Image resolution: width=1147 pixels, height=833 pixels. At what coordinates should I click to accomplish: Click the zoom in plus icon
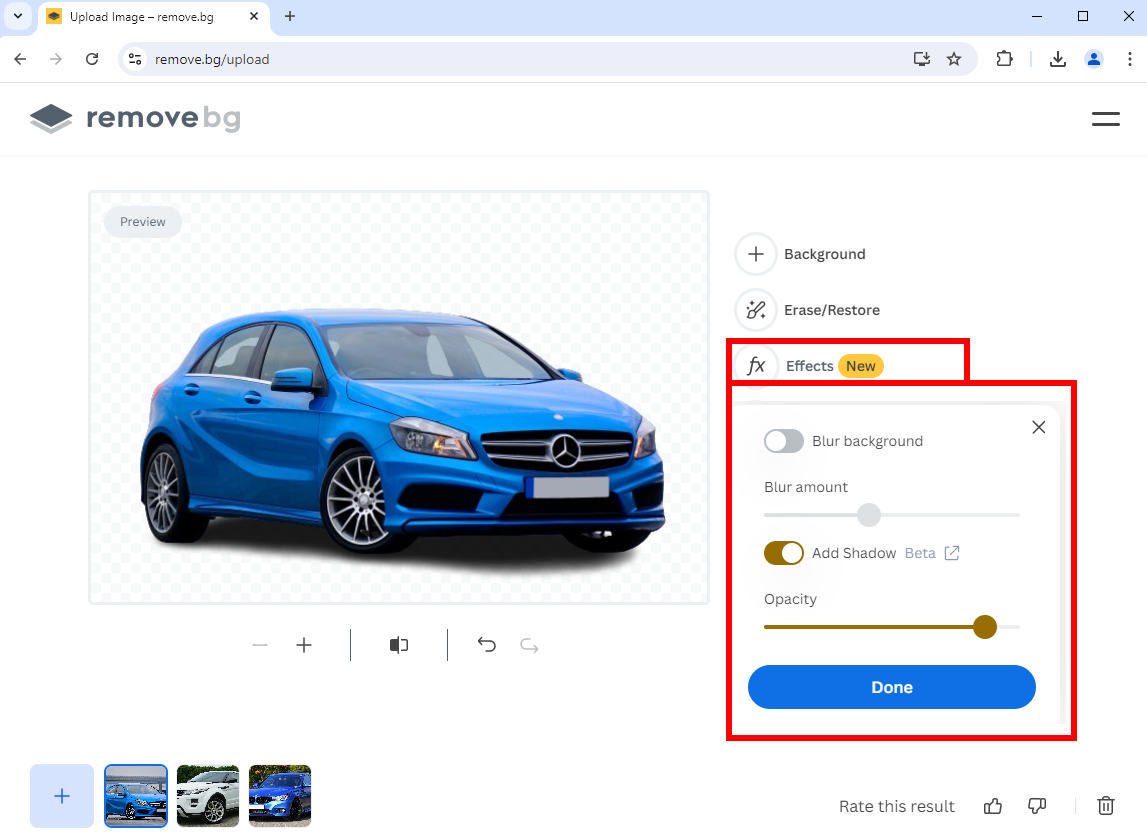coord(304,646)
